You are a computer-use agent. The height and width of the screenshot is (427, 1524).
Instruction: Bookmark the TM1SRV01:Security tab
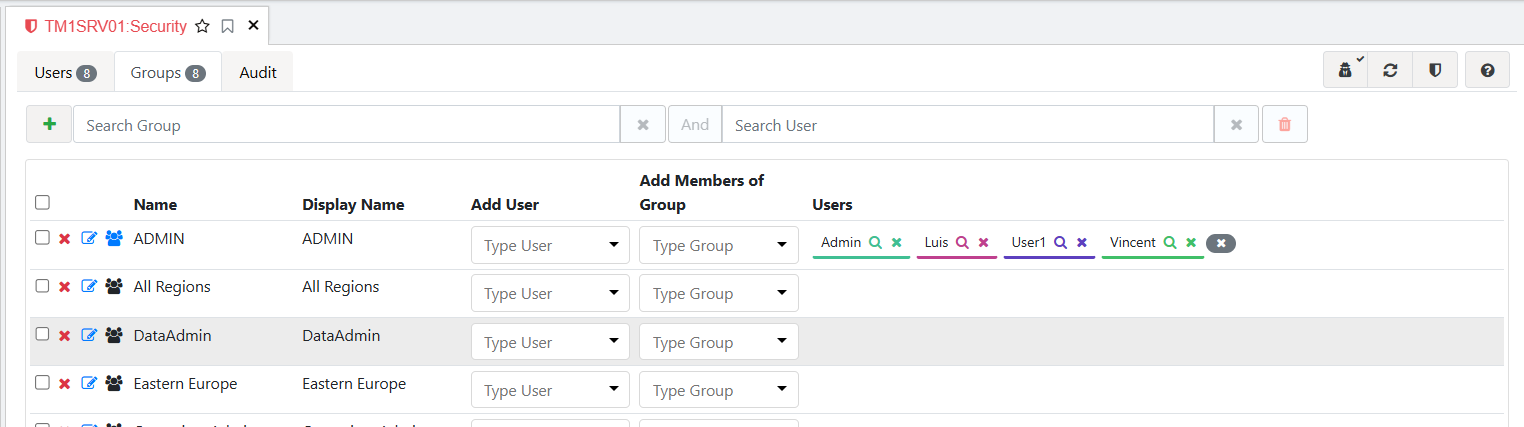click(x=228, y=26)
